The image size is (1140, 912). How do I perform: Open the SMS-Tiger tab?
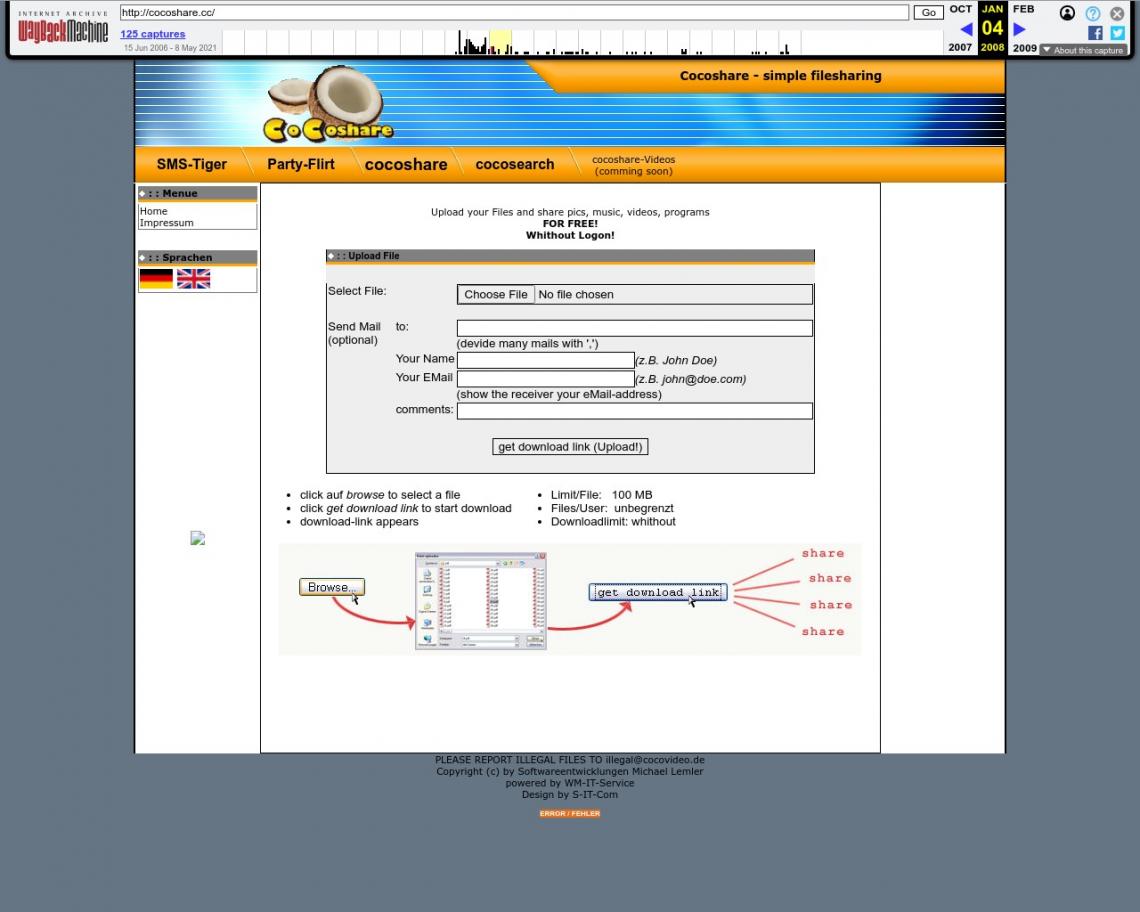coord(192,164)
